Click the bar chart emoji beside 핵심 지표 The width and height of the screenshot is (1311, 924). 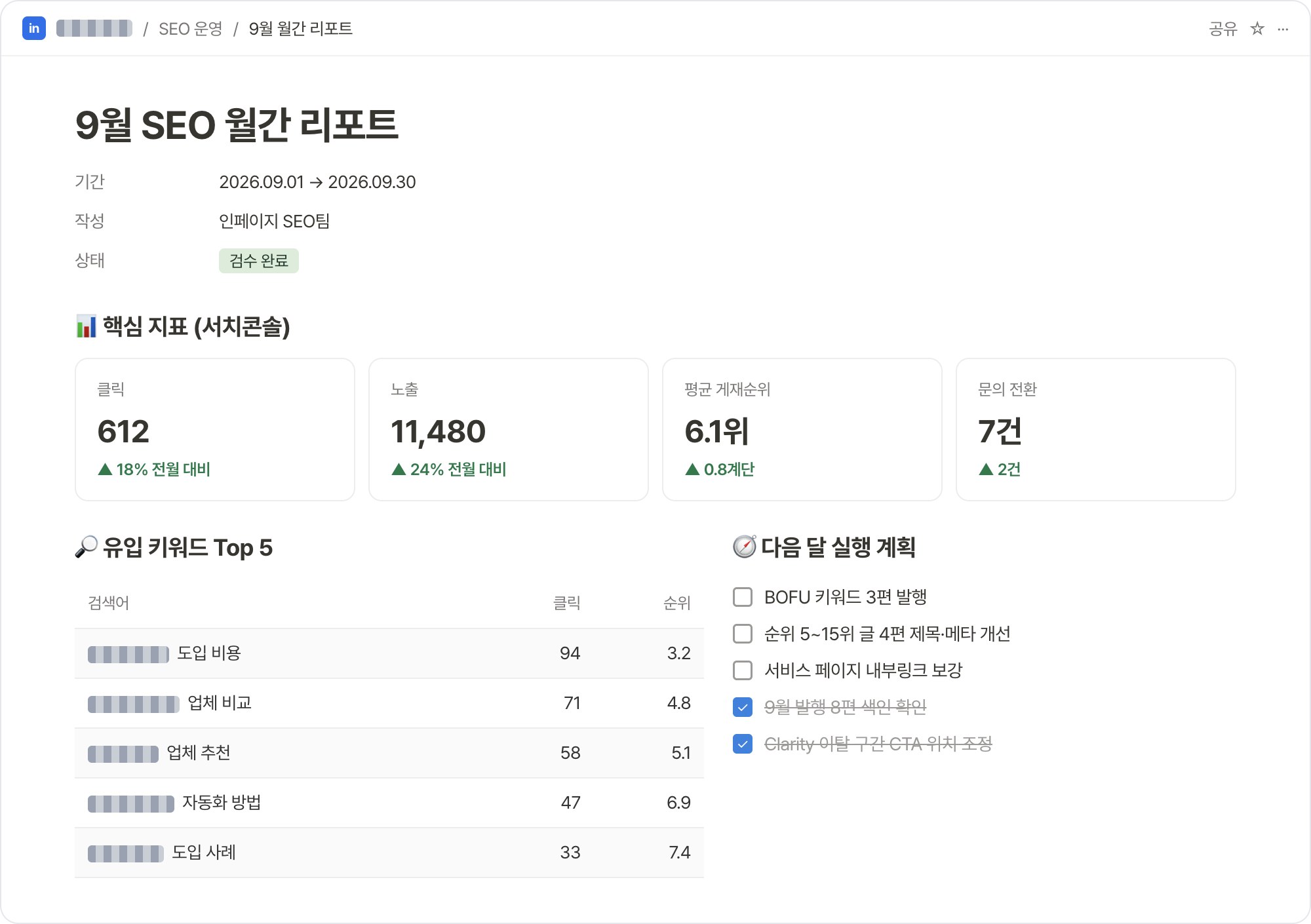tap(86, 326)
